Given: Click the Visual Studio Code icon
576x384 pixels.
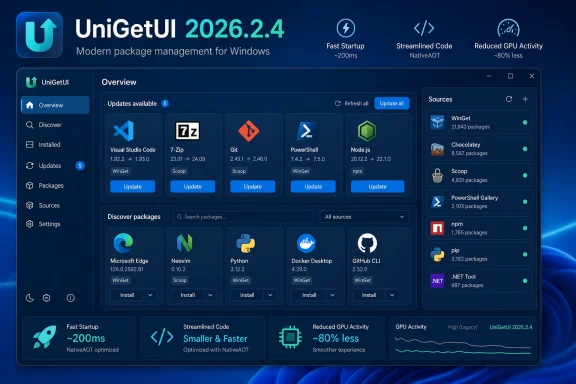Looking at the screenshot, I should pyautogui.click(x=124, y=131).
